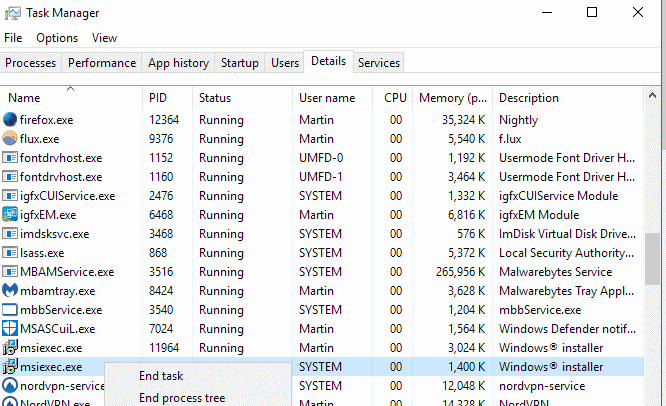
Task: Select the lsass.exe process name
Action: click(42, 253)
